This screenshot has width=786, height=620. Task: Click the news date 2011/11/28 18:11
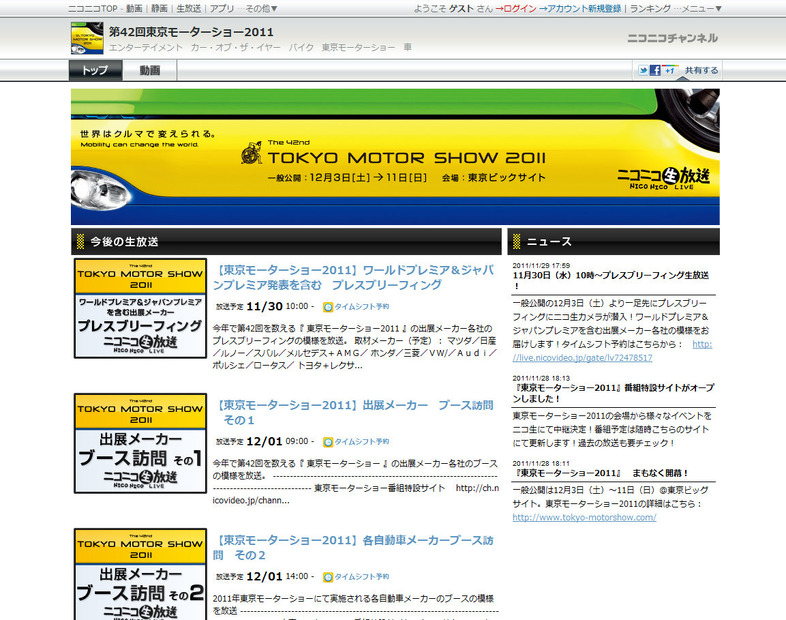541,463
